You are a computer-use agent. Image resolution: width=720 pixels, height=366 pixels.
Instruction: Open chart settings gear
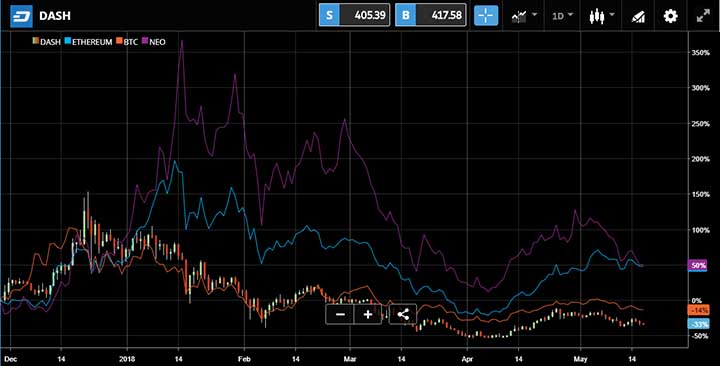point(670,16)
